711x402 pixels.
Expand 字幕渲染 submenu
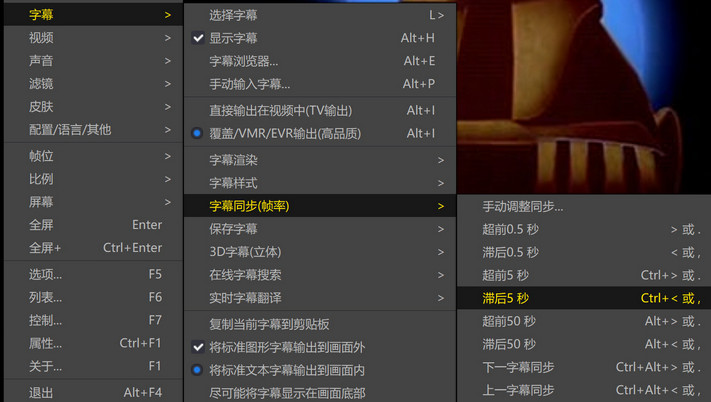[x=320, y=160]
